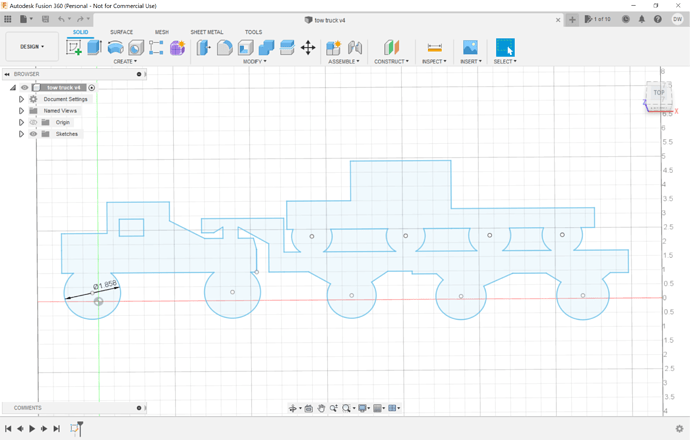
Task: Open the Notifications bell icon
Action: (642, 19)
